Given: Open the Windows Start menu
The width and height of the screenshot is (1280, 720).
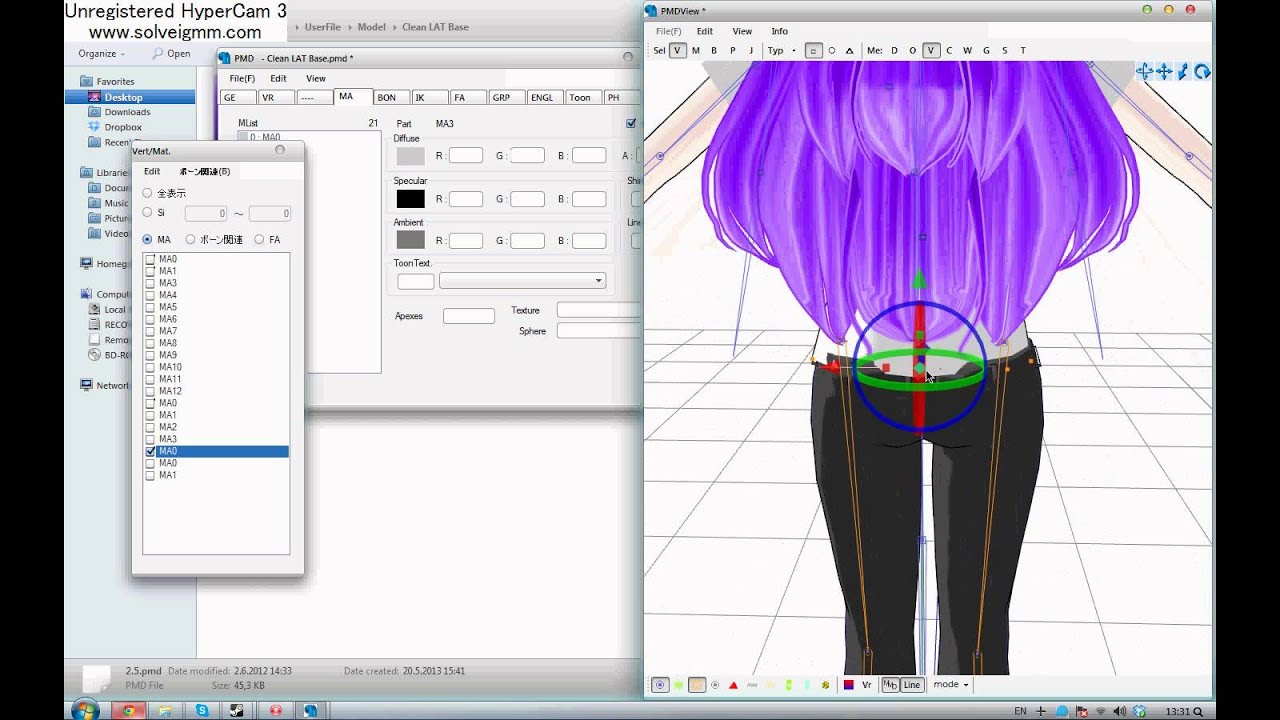Looking at the screenshot, I should click(85, 710).
